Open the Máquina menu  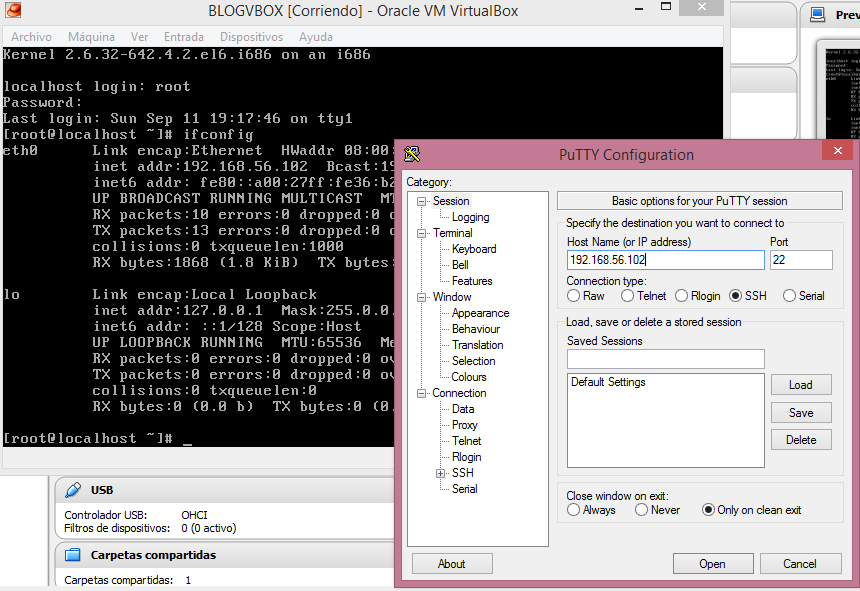[x=91, y=36]
